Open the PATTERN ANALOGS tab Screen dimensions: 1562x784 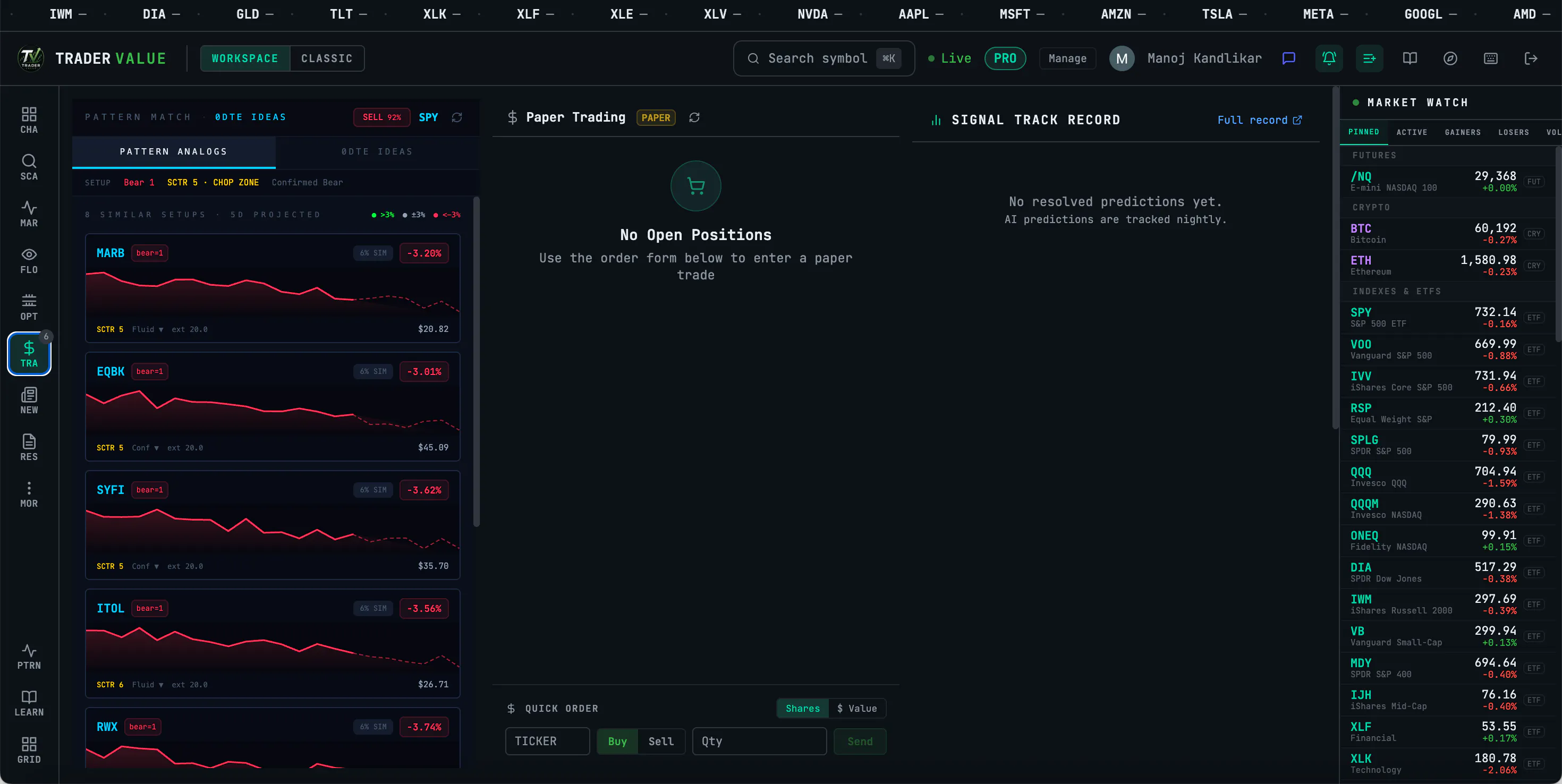click(173, 151)
